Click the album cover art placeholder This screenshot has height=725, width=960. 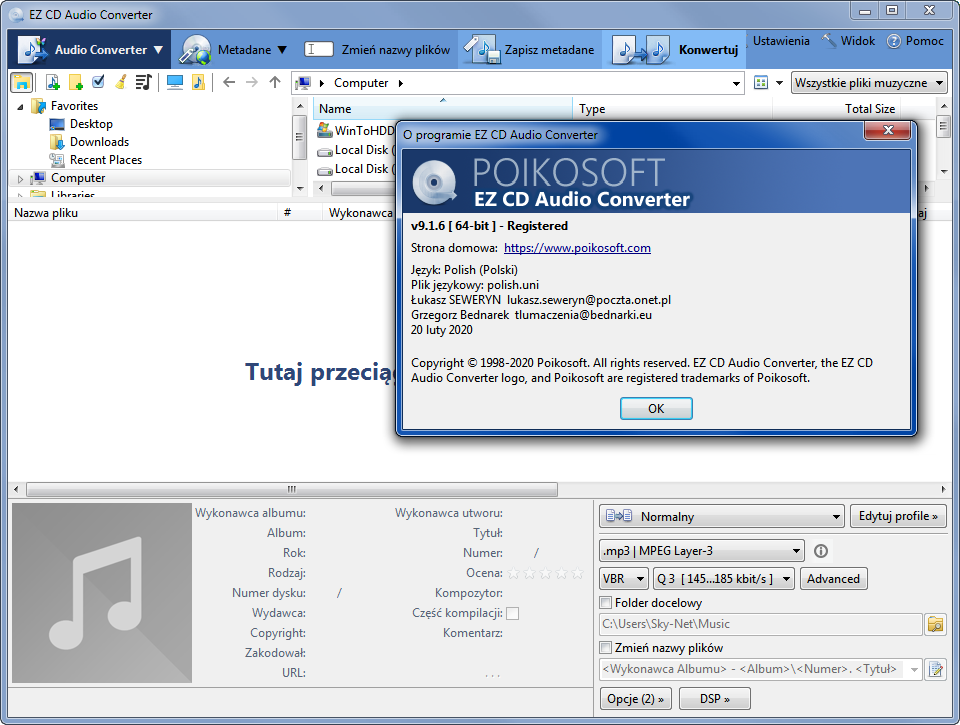(102, 593)
